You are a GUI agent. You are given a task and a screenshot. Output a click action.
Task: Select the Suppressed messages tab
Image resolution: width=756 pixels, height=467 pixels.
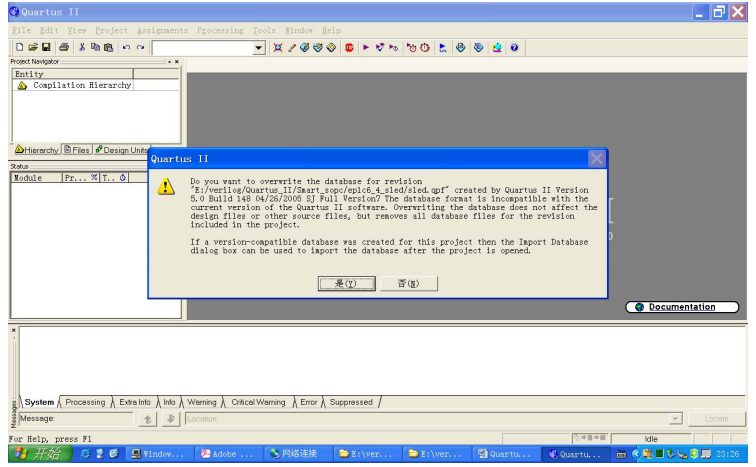point(351,402)
